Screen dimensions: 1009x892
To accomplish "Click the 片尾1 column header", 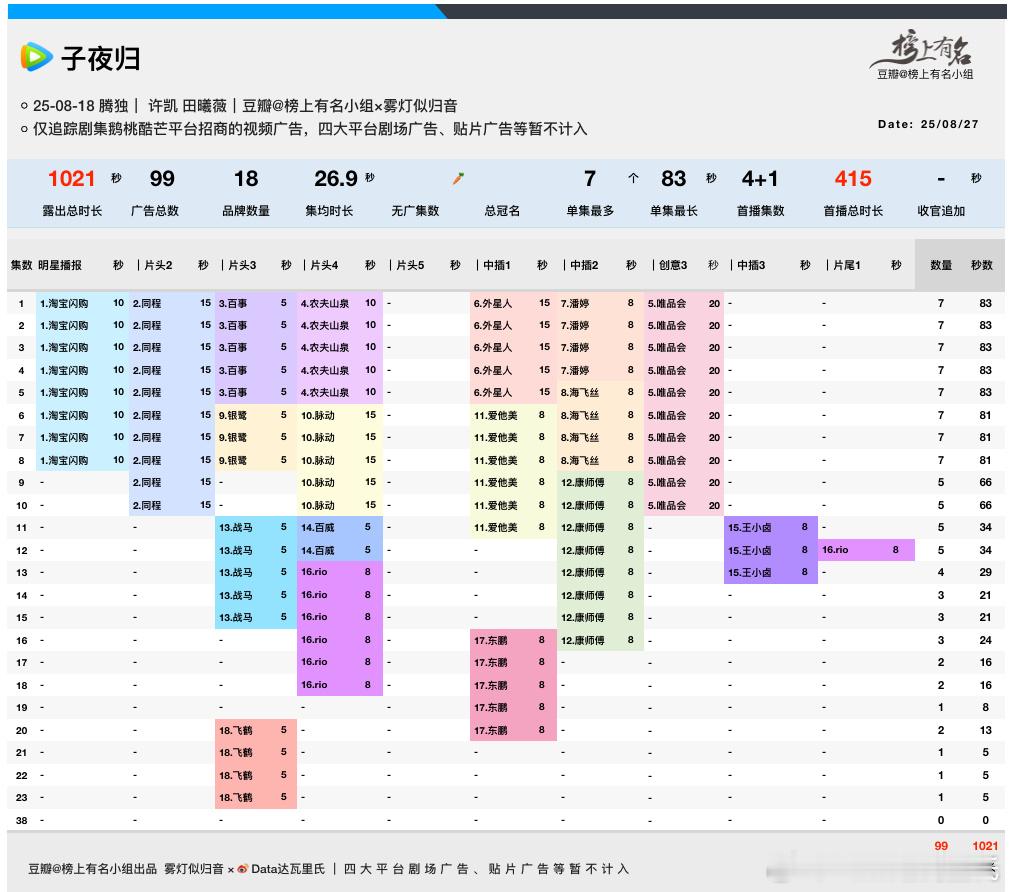I will pos(847,265).
